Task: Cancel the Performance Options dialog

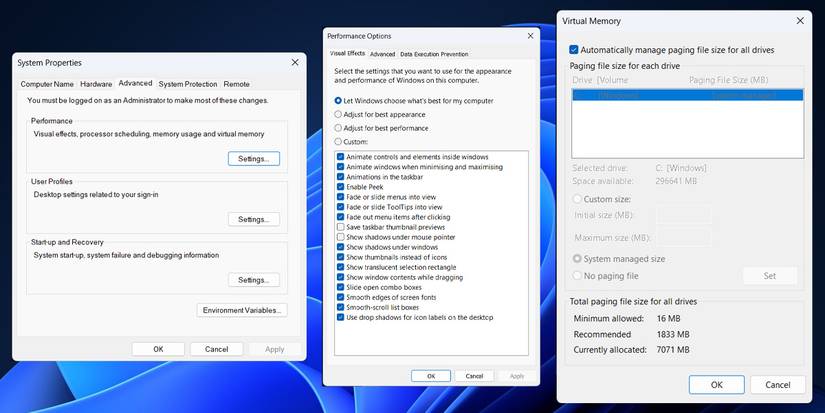Action: point(474,376)
